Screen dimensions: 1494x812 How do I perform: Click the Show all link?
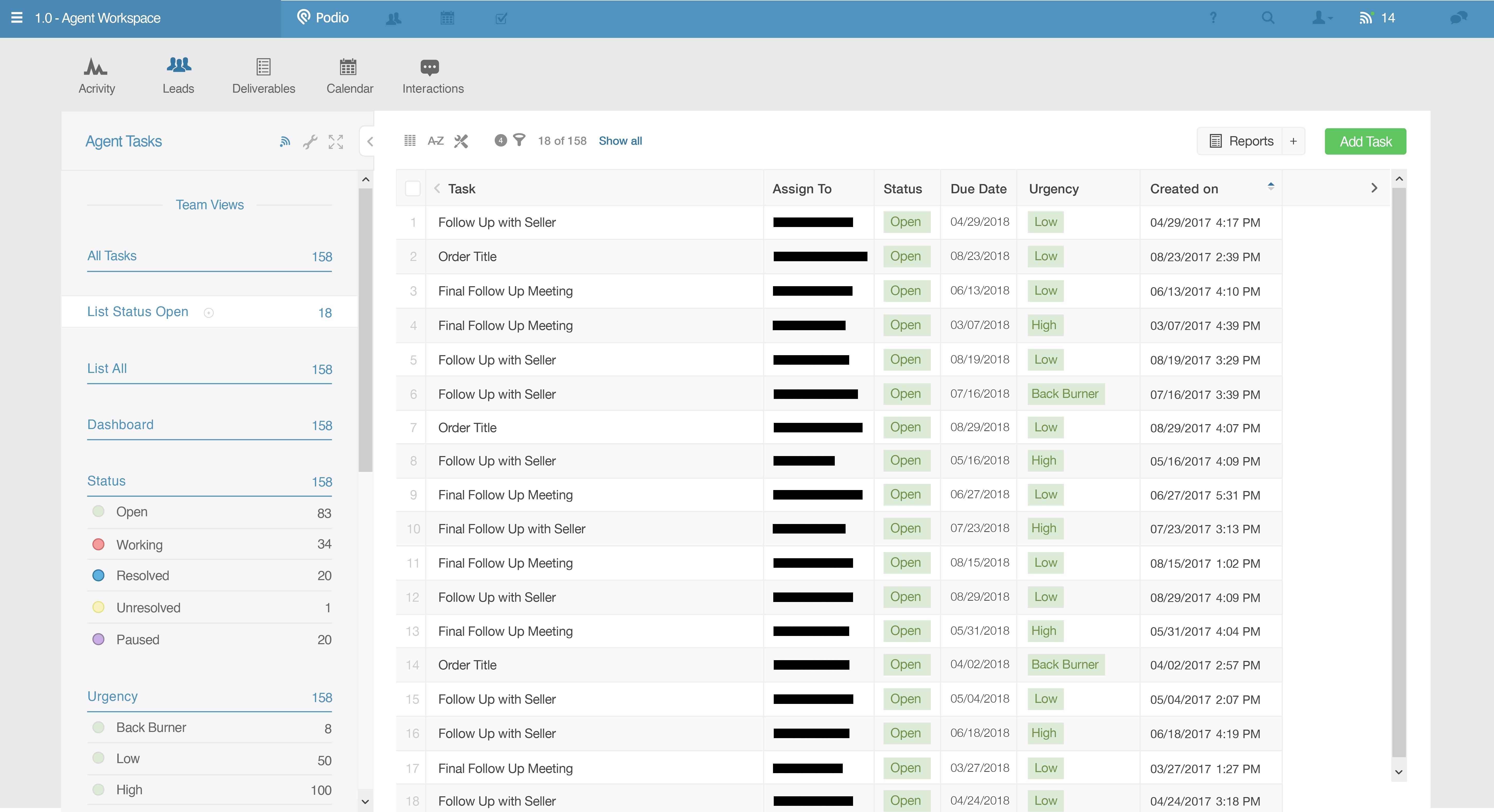point(620,141)
